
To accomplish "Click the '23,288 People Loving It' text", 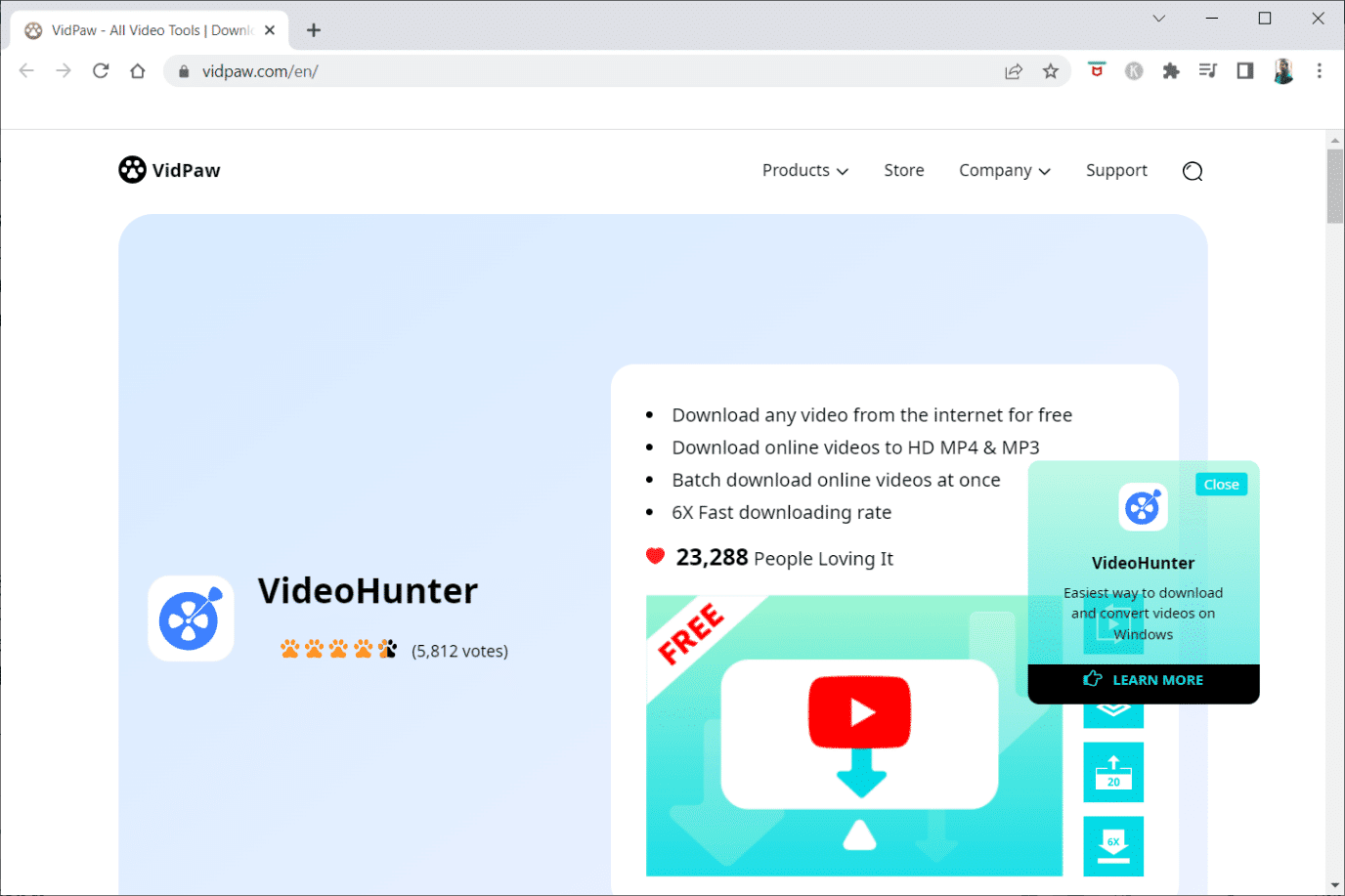I will tap(784, 558).
